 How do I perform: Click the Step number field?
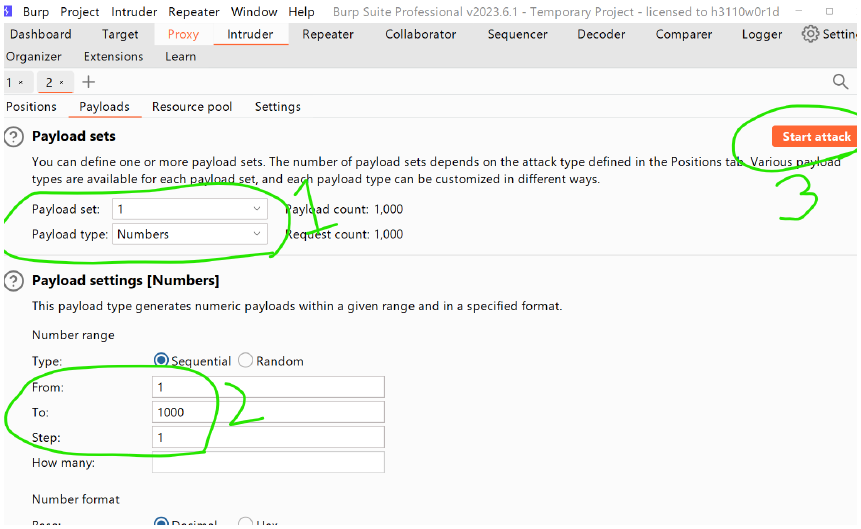pyautogui.click(x=268, y=437)
